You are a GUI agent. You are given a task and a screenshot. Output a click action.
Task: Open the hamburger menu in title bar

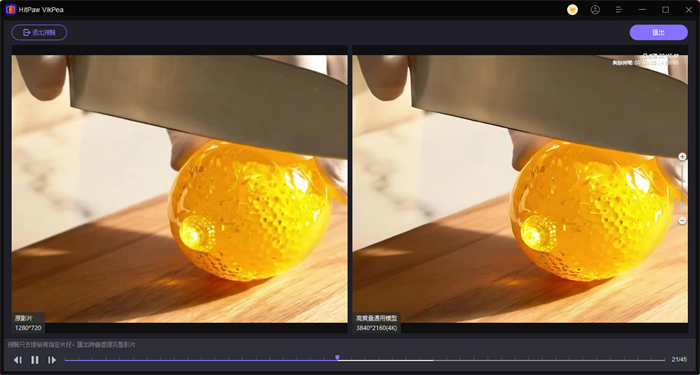[x=619, y=10]
